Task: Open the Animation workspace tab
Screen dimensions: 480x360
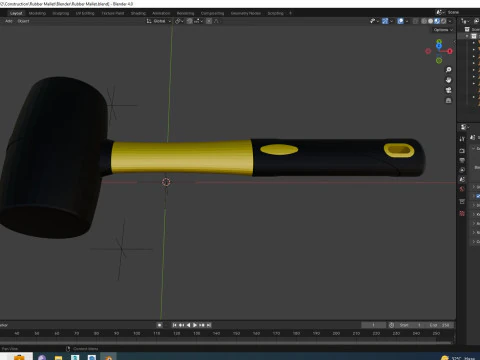Action: pos(161,13)
